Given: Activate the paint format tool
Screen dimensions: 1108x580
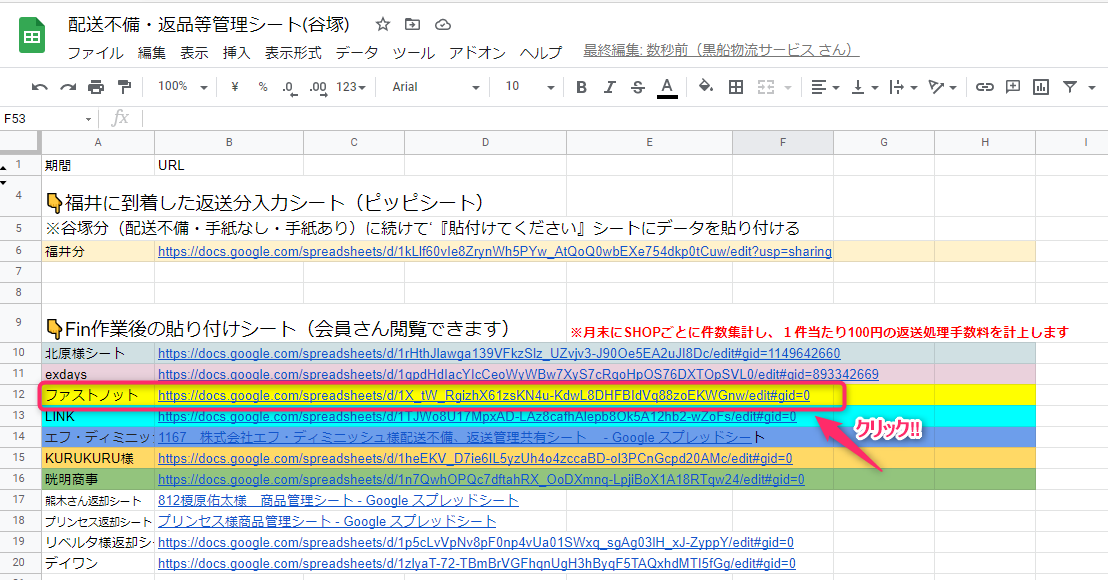Looking at the screenshot, I should coord(124,87).
